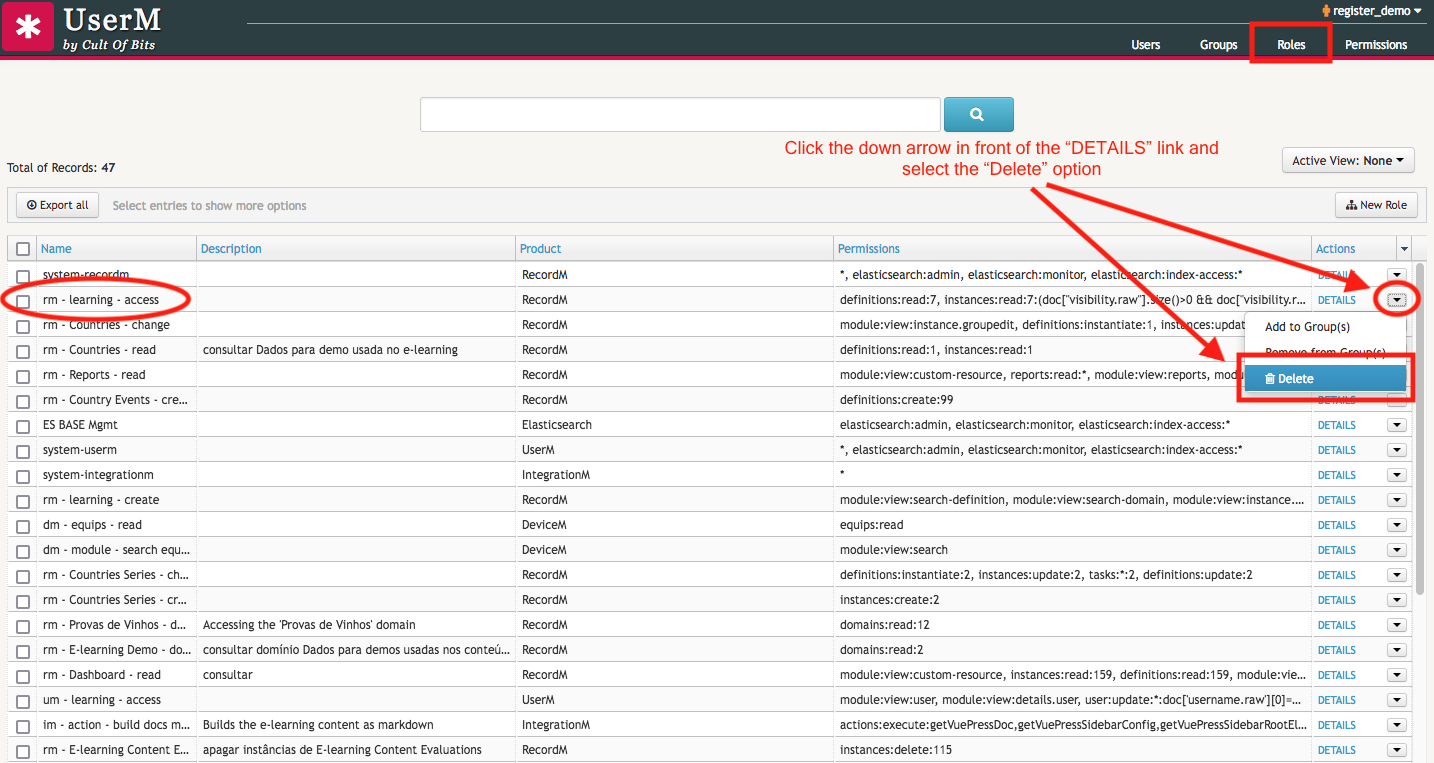Check the system-userm row checkbox

pos(23,451)
